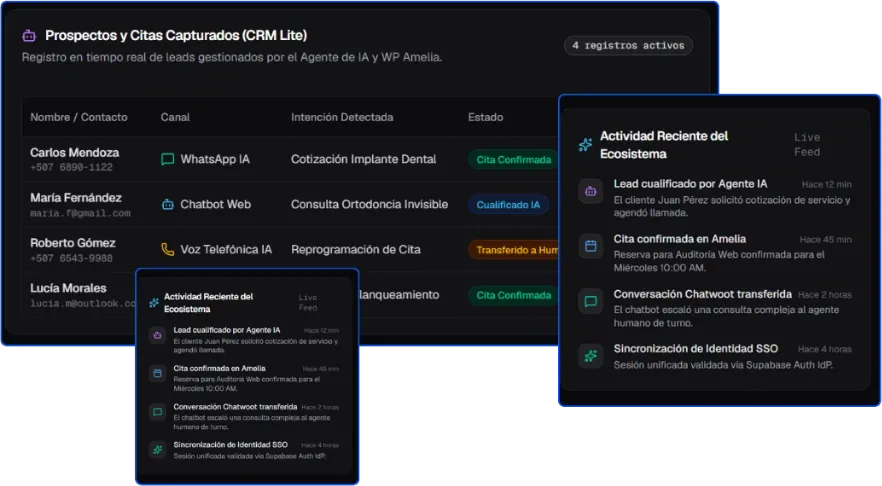Image resolution: width=882 pixels, height=486 pixels.
Task: Open Lead cualificado por Agente IA in small panel
Action: 227,330
